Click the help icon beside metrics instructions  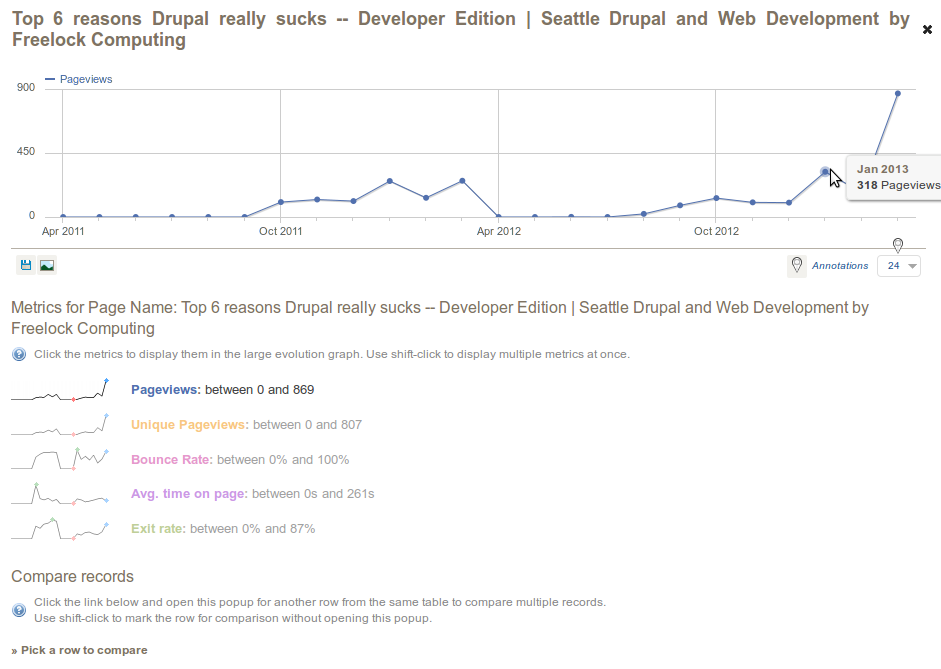[x=19, y=354]
